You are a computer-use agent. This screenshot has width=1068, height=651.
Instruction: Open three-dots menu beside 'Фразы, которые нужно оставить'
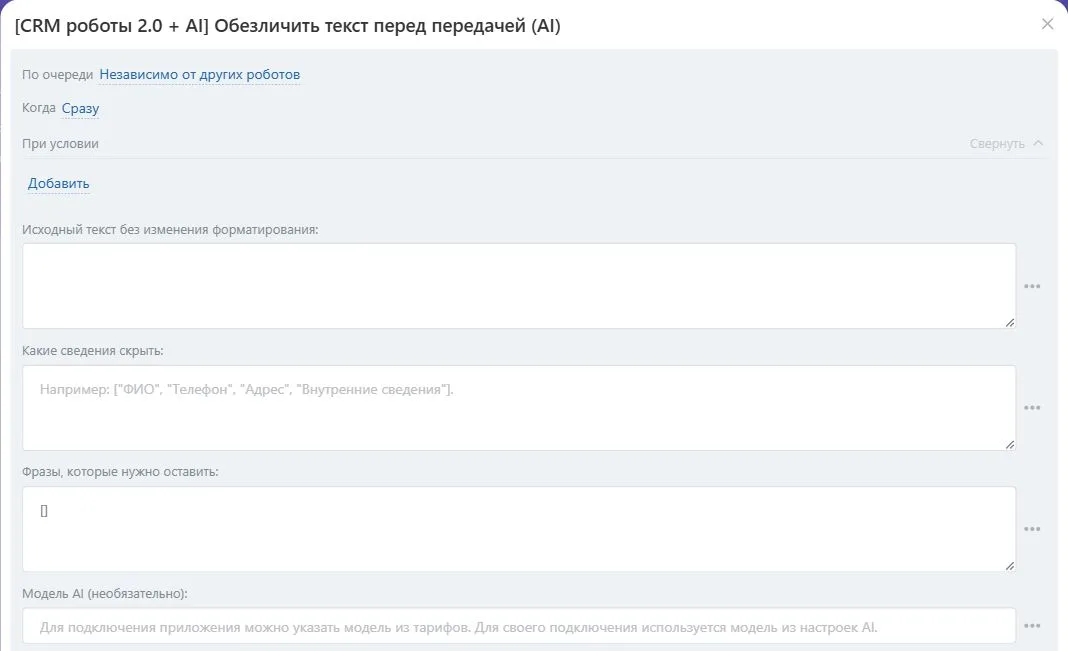pos(1032,529)
